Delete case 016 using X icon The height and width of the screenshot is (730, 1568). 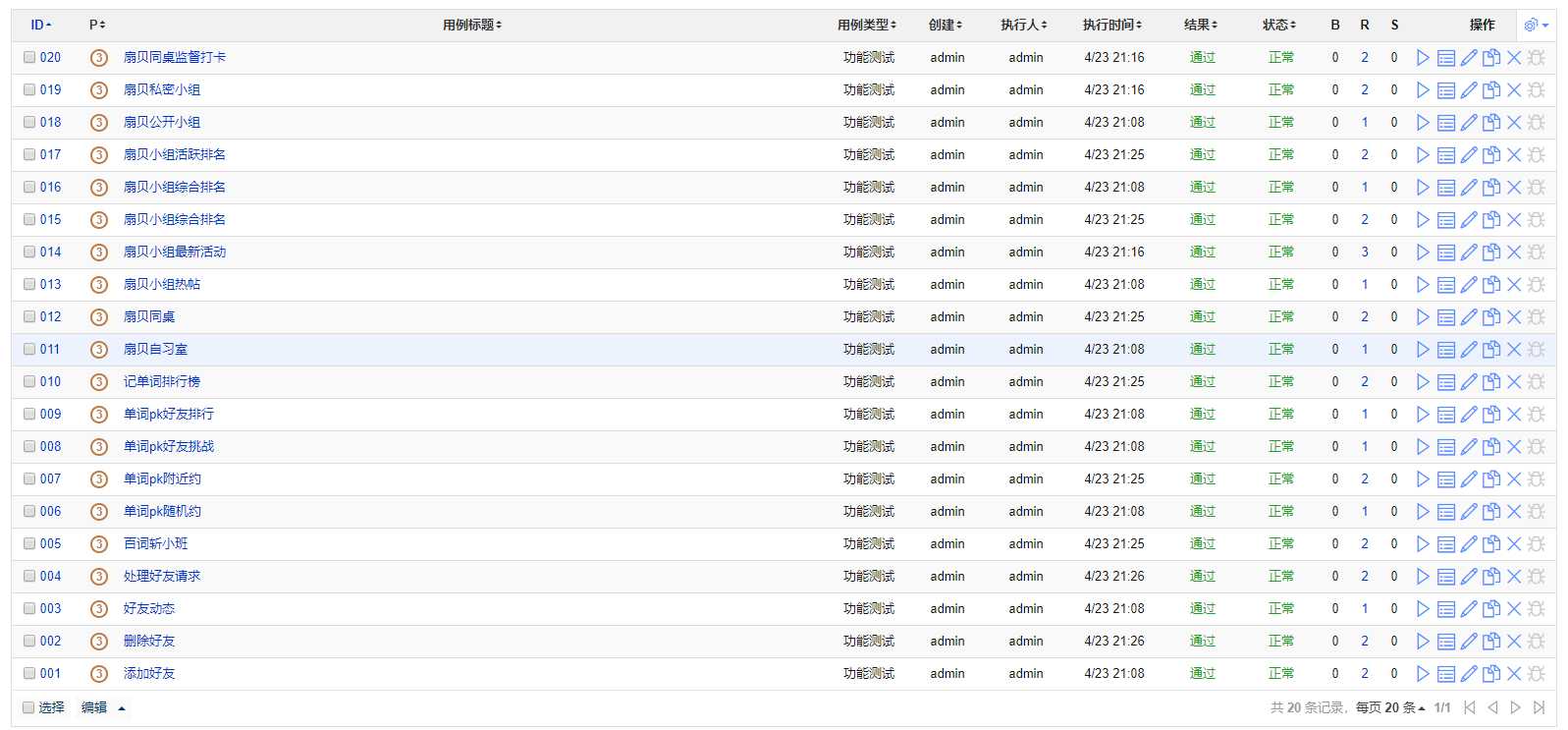point(1514,188)
